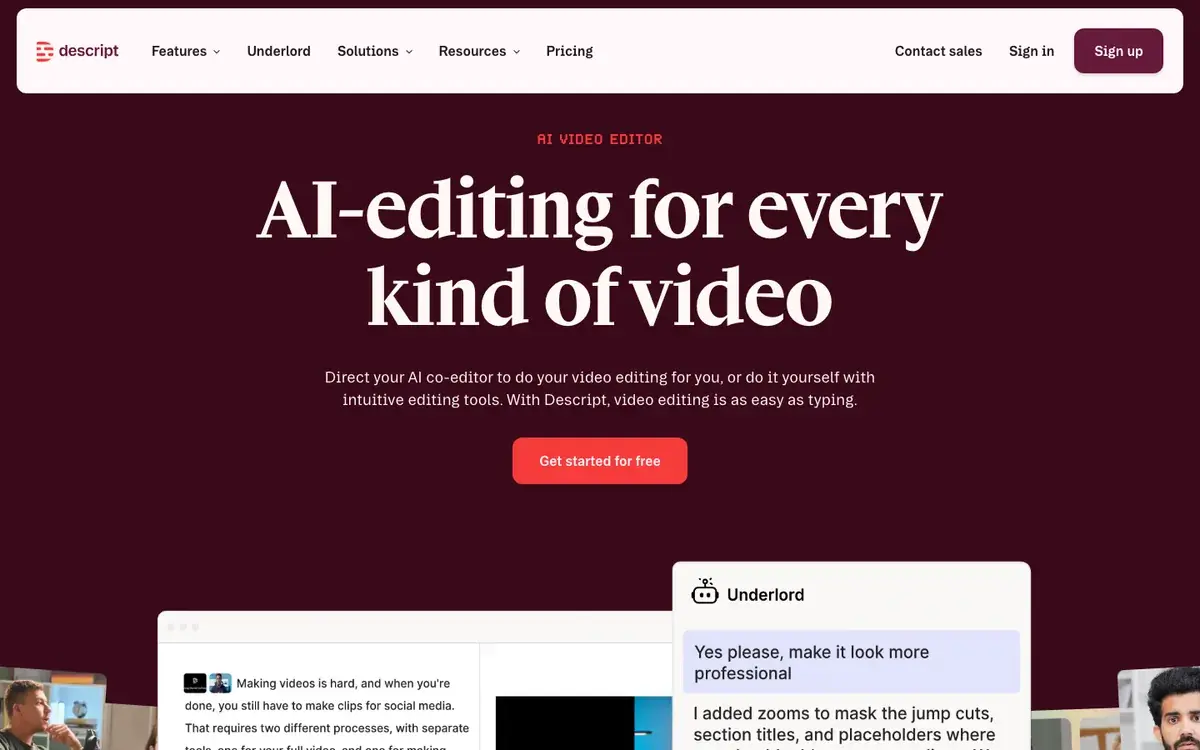Click the video preview in editor mockup
The height and width of the screenshot is (750, 1200).
click(x=584, y=723)
